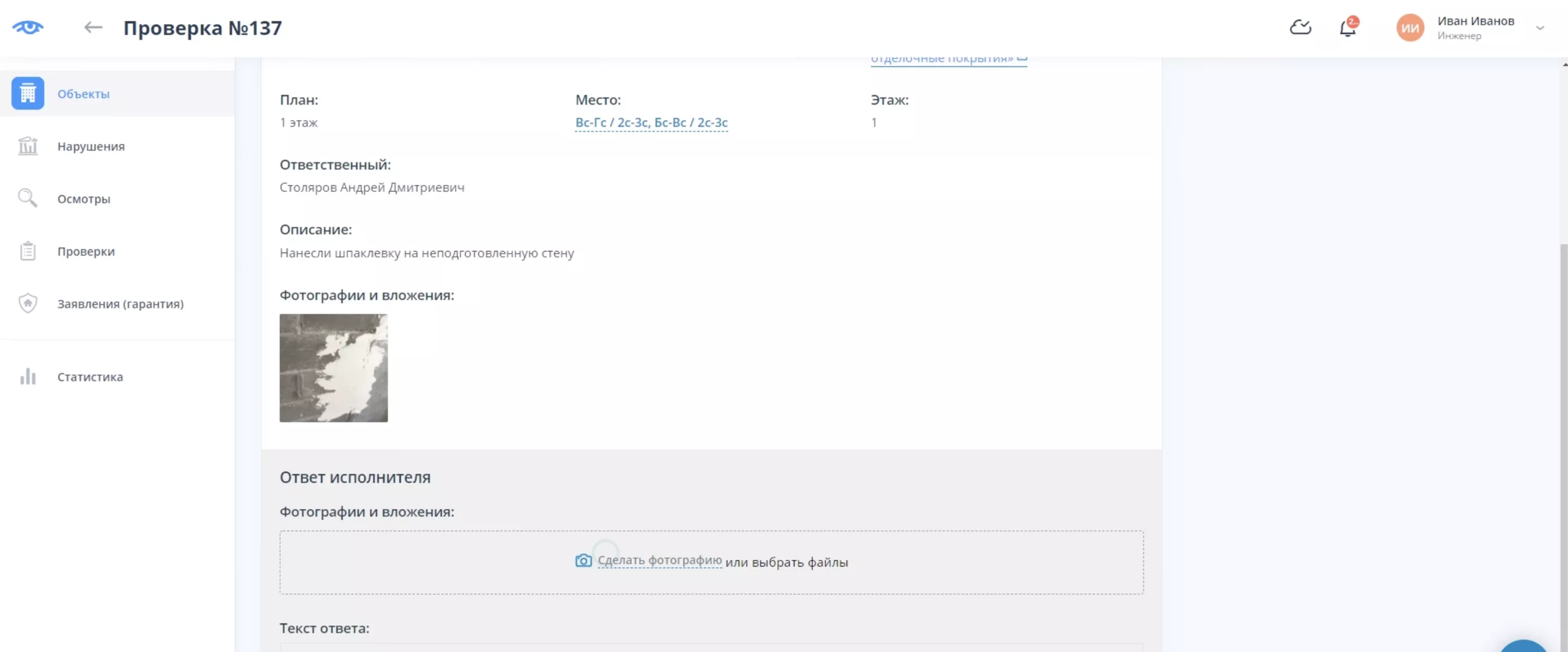Image resolution: width=1568 pixels, height=652 pixels.
Task: Click the ИИ user avatar
Action: click(x=1410, y=28)
